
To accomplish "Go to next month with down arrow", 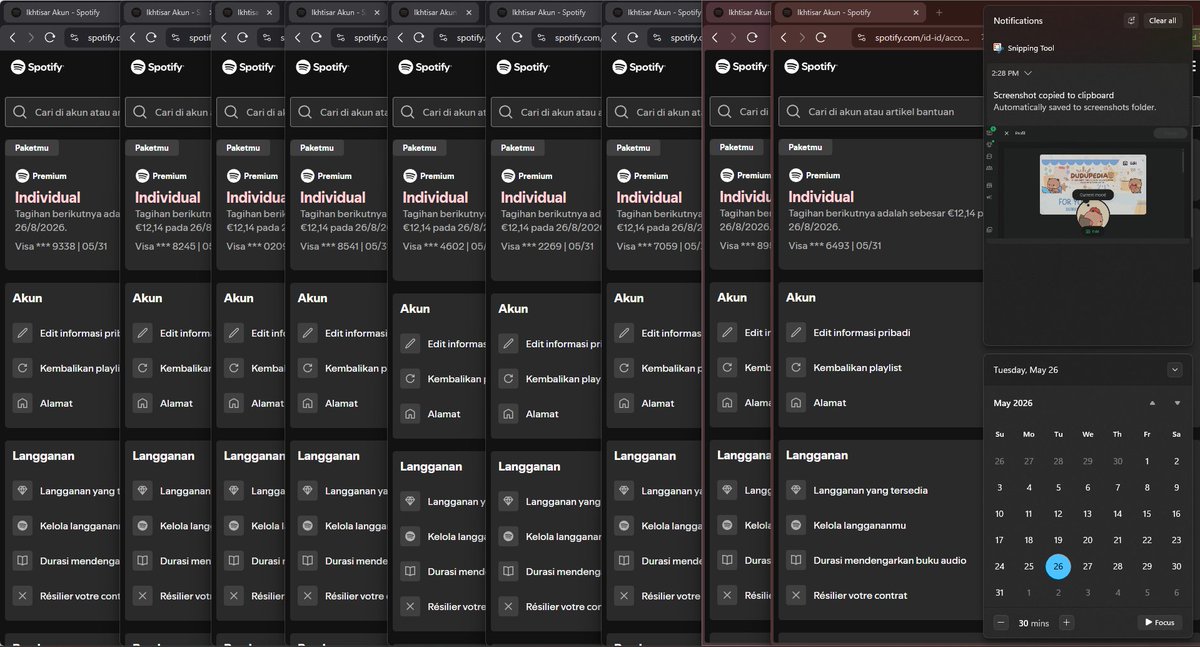I will 1176,403.
